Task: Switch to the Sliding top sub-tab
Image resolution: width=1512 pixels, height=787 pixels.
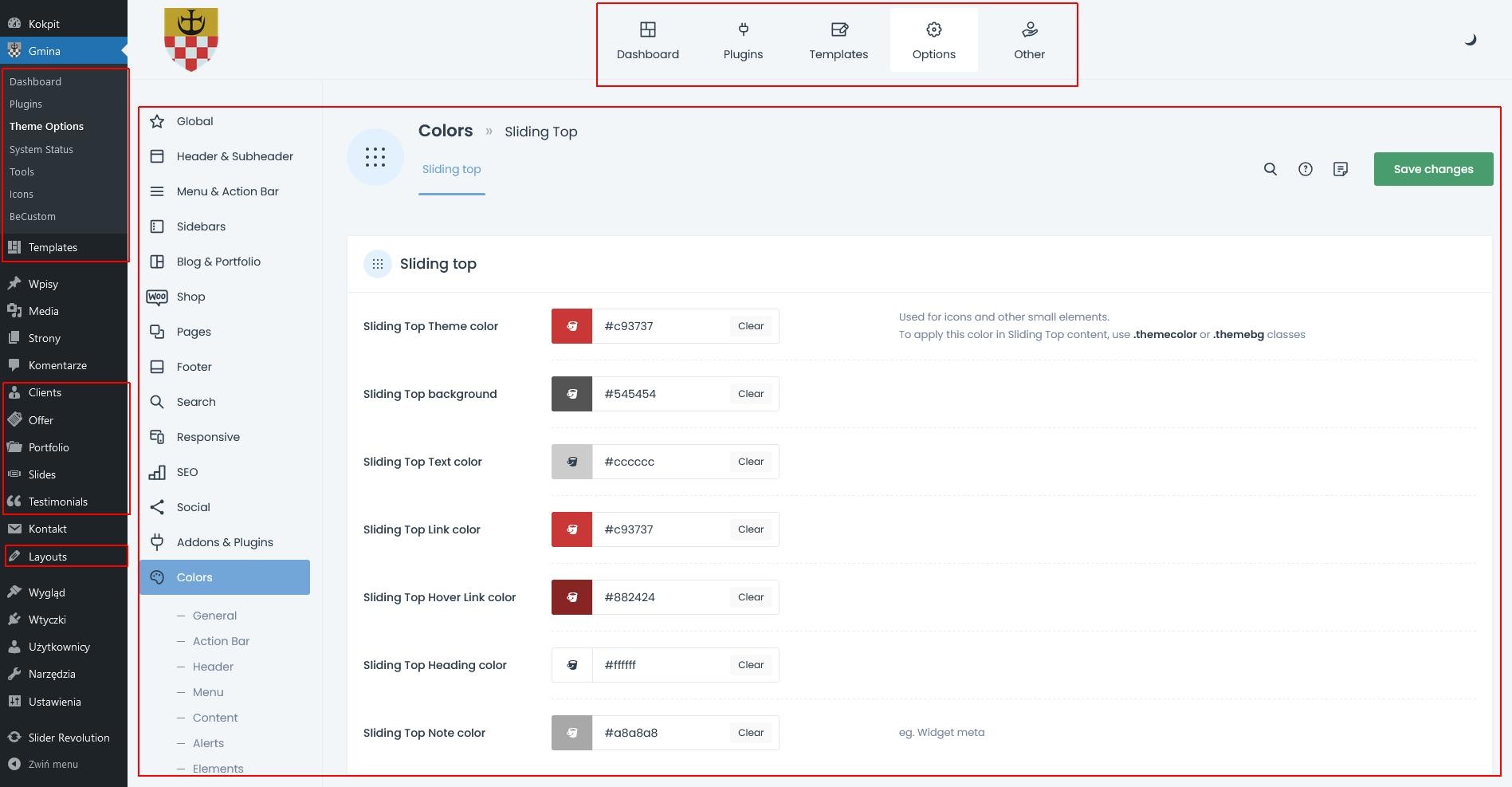Action: [451, 169]
